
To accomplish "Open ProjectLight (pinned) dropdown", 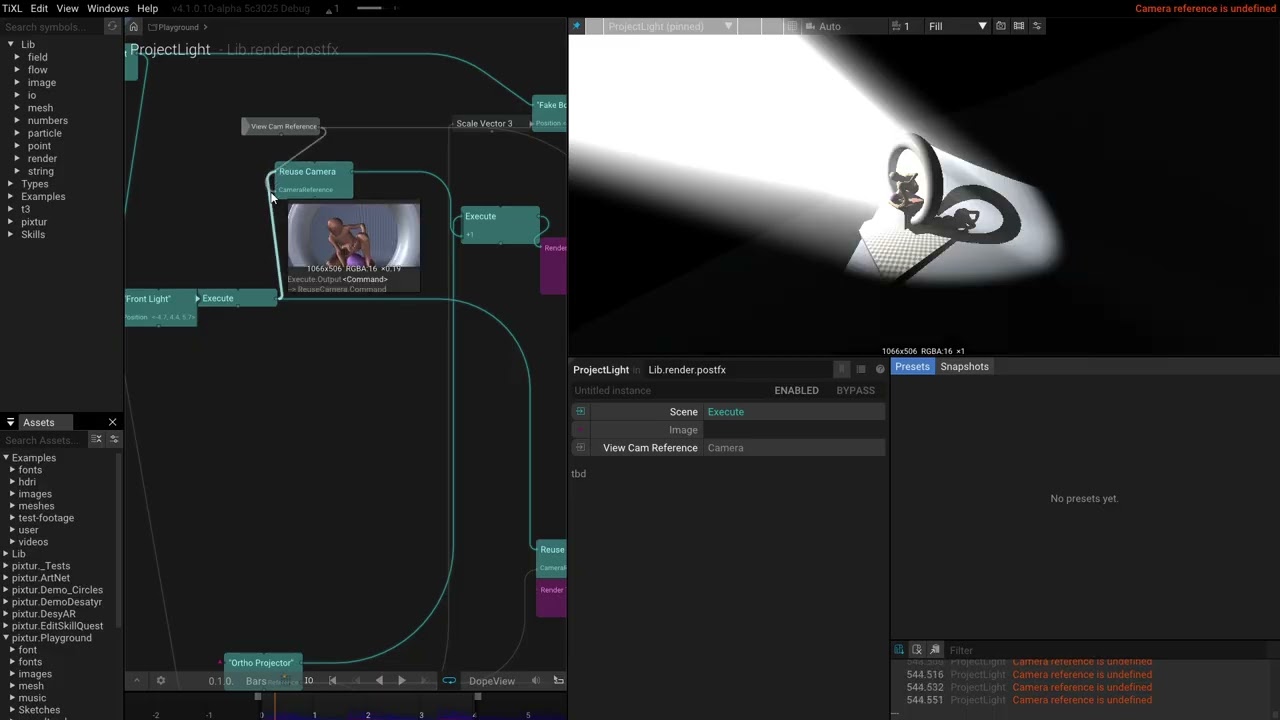I will (x=671, y=26).
